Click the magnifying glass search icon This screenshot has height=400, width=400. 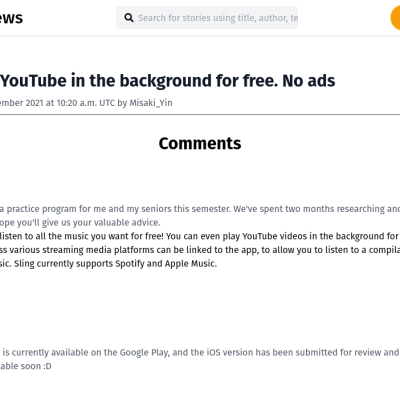tap(129, 18)
